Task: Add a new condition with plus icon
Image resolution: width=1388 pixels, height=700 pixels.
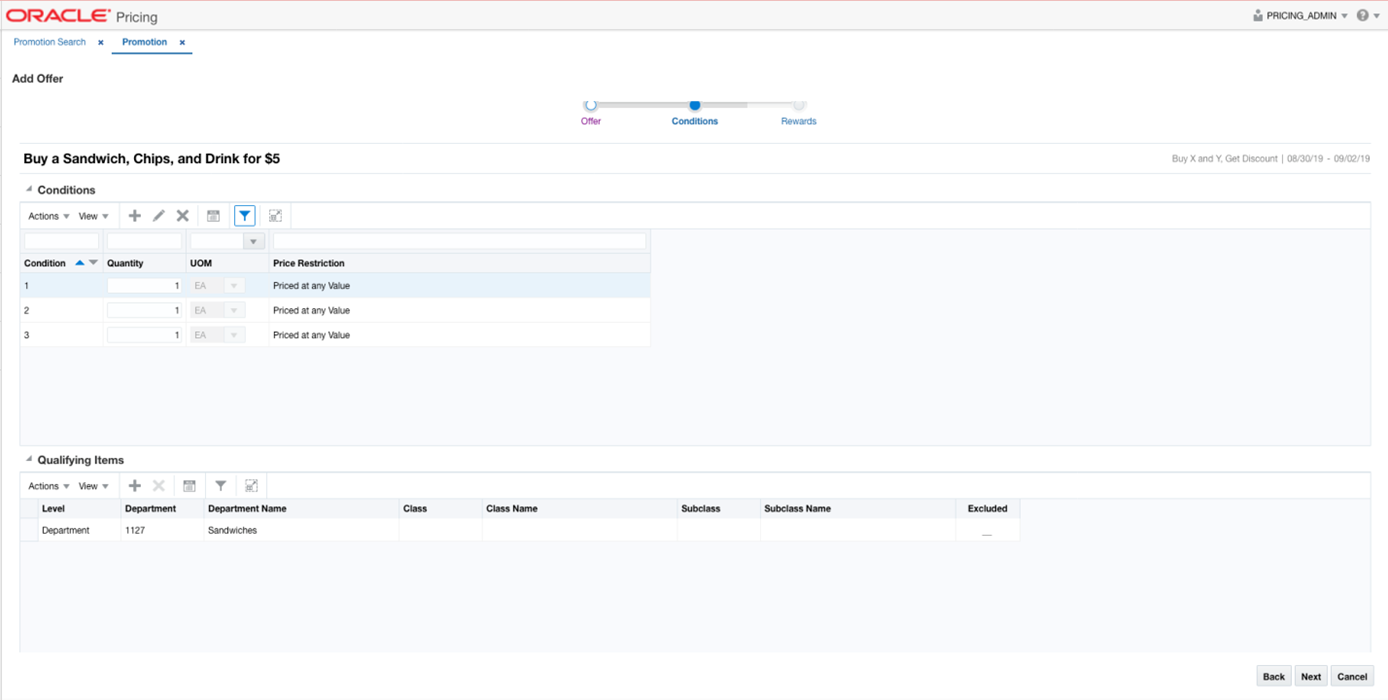Action: (134, 216)
